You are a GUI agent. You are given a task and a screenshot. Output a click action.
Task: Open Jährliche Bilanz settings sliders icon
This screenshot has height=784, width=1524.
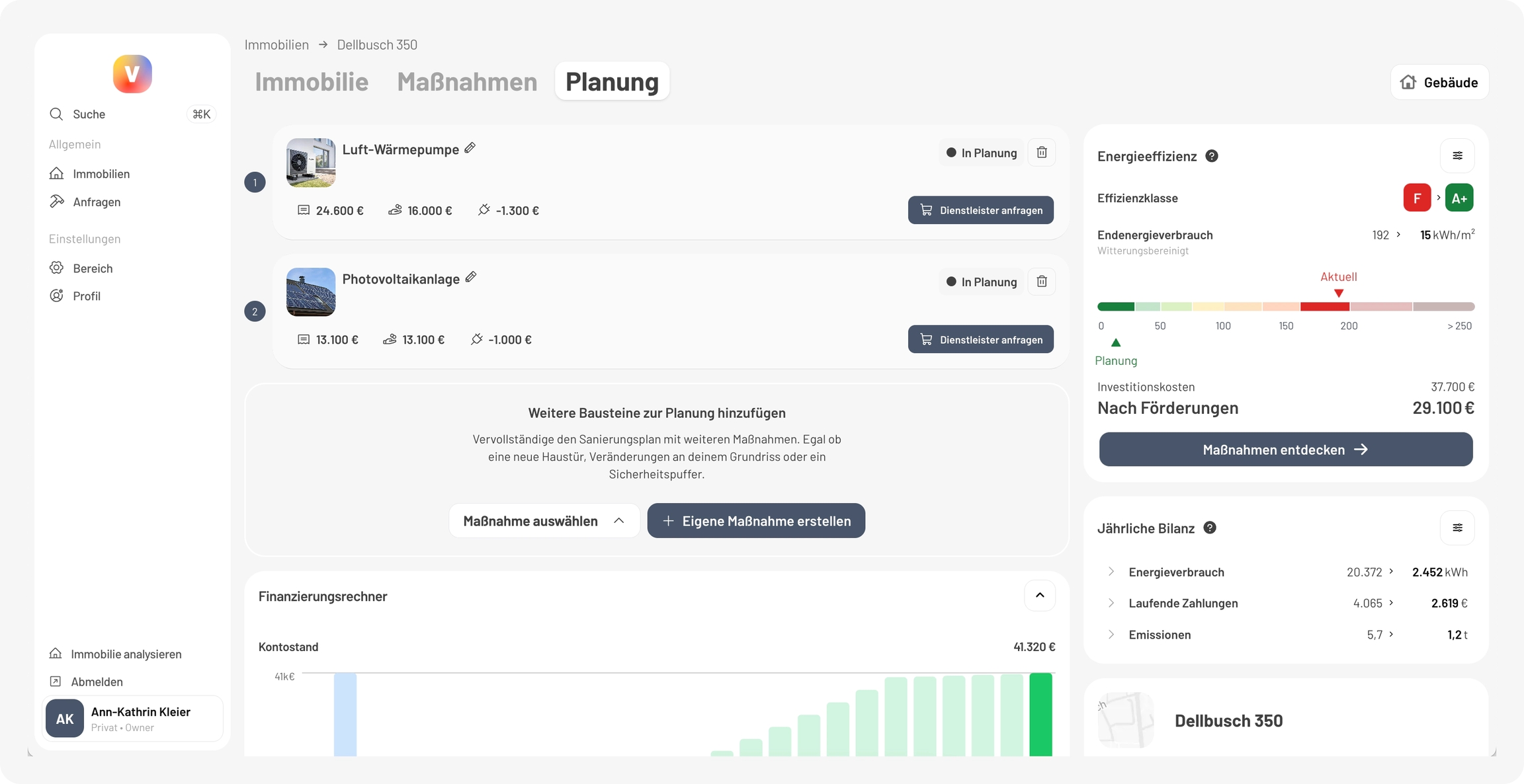[1457, 528]
